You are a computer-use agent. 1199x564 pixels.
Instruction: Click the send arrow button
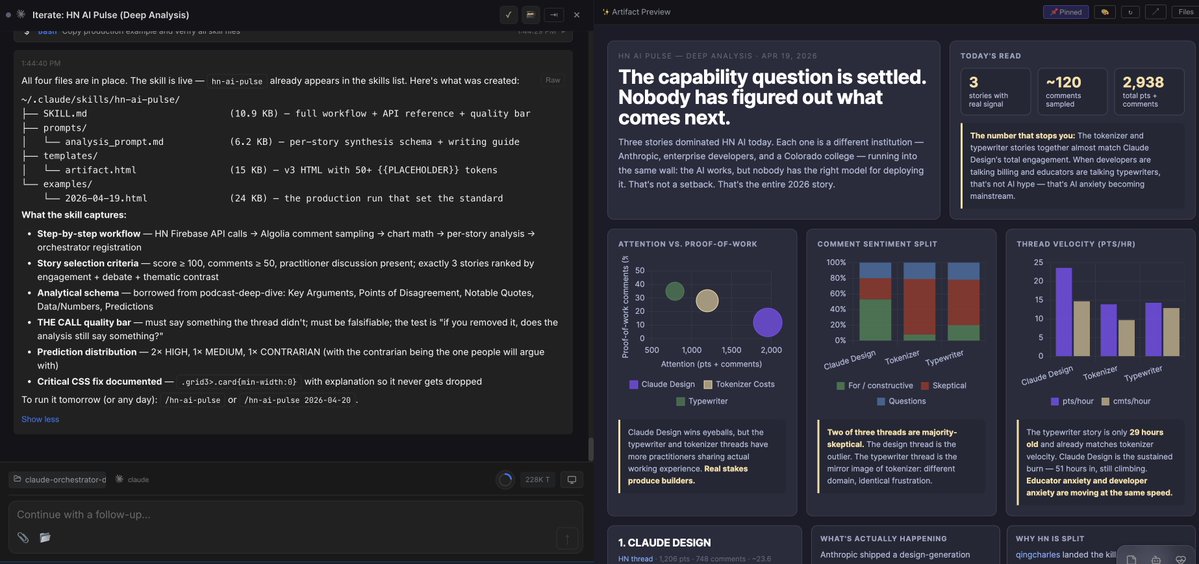click(567, 538)
